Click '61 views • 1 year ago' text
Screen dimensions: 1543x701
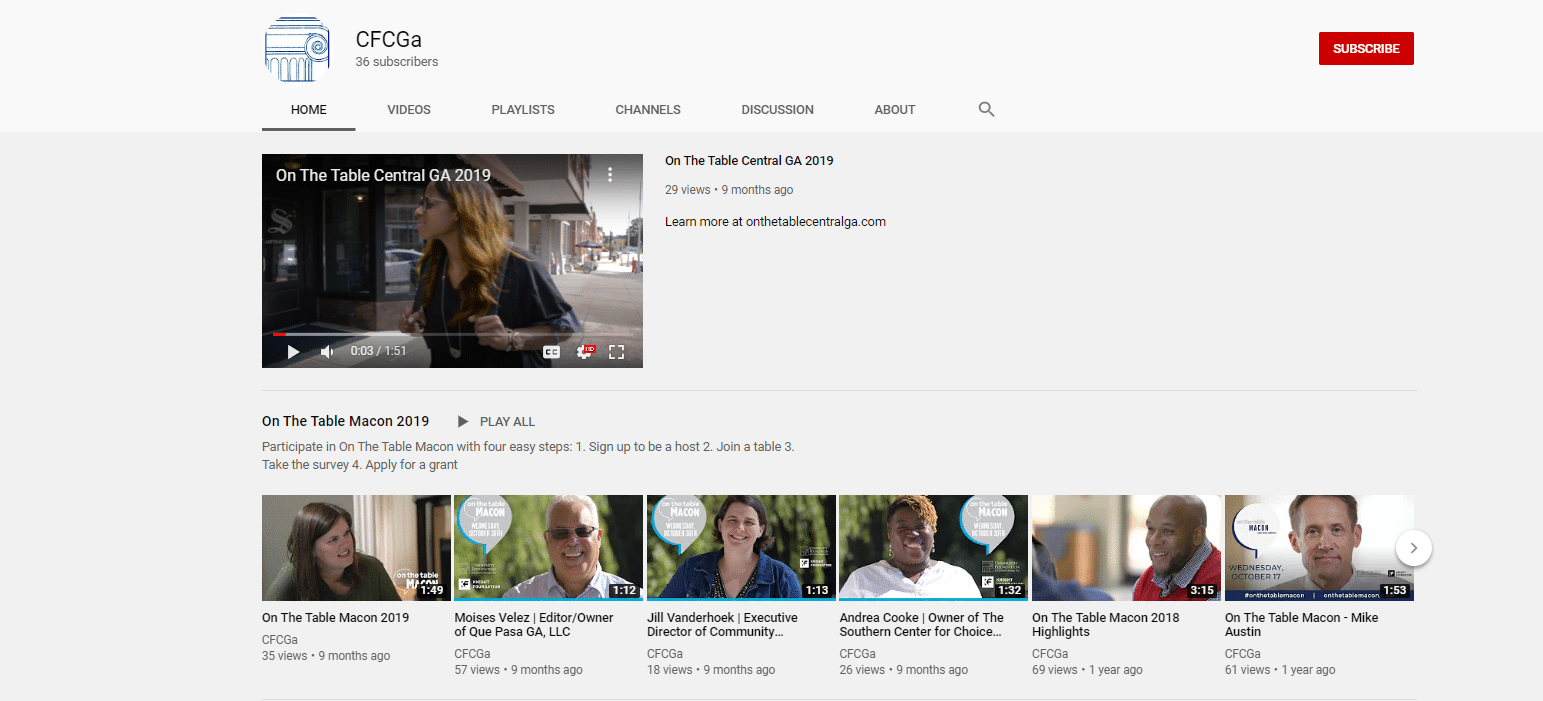click(1280, 670)
